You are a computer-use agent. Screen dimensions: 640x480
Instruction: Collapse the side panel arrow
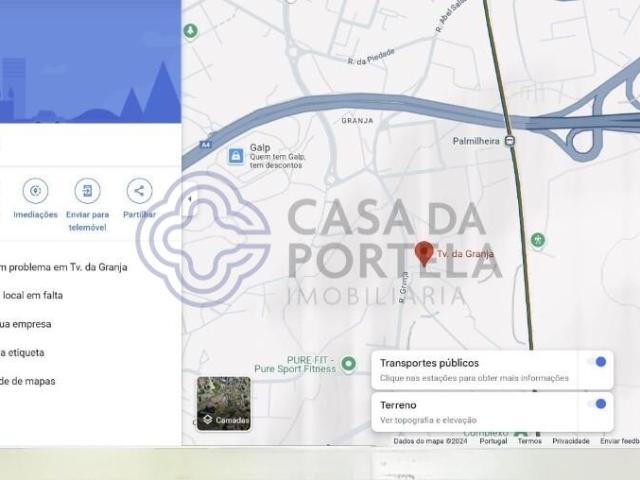point(189,199)
